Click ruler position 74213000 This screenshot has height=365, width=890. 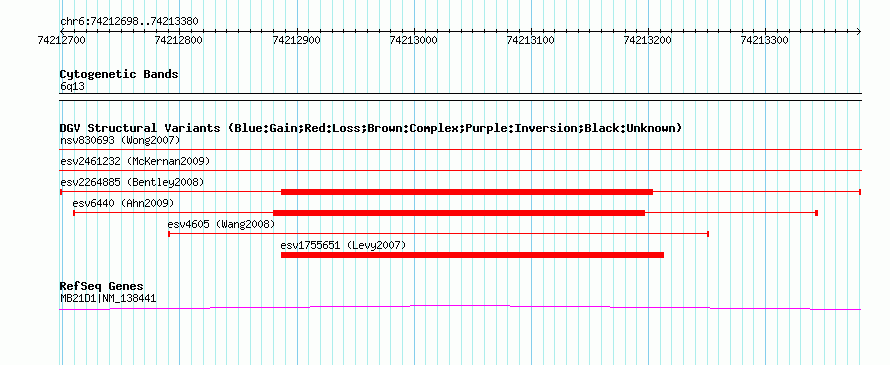point(414,40)
